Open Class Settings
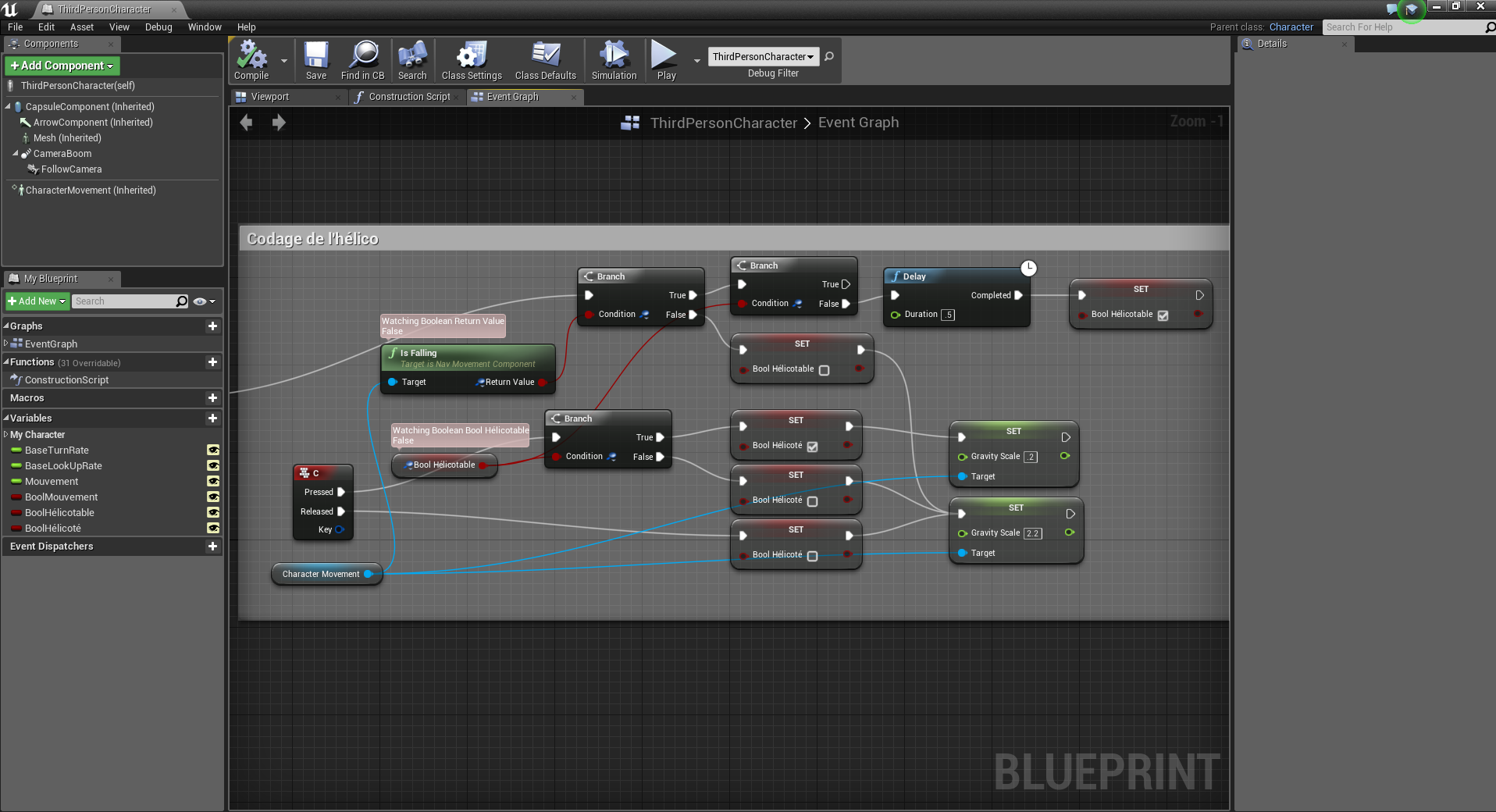 [472, 61]
